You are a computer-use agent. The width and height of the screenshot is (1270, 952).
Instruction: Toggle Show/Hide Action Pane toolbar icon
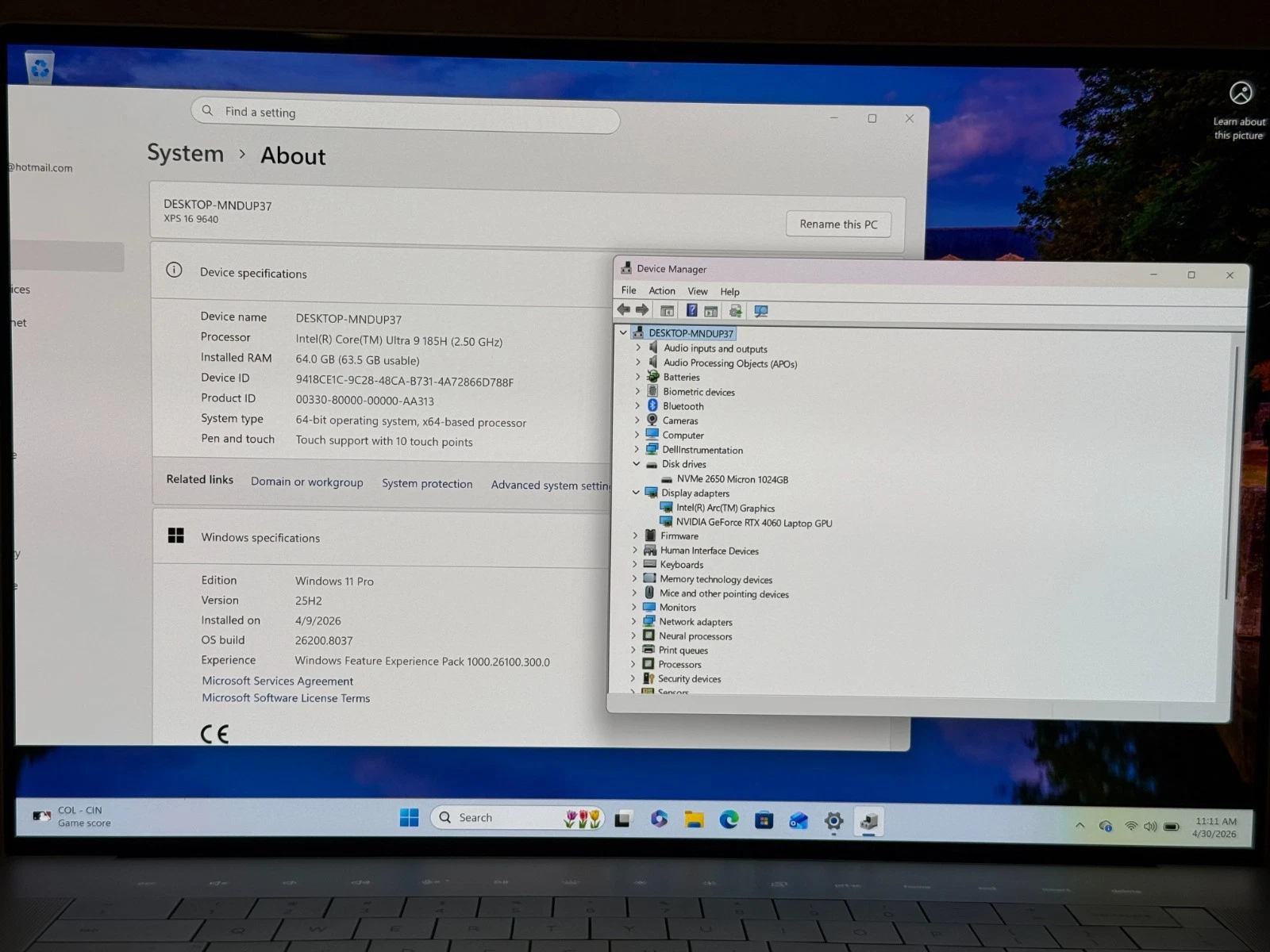pyautogui.click(x=711, y=312)
